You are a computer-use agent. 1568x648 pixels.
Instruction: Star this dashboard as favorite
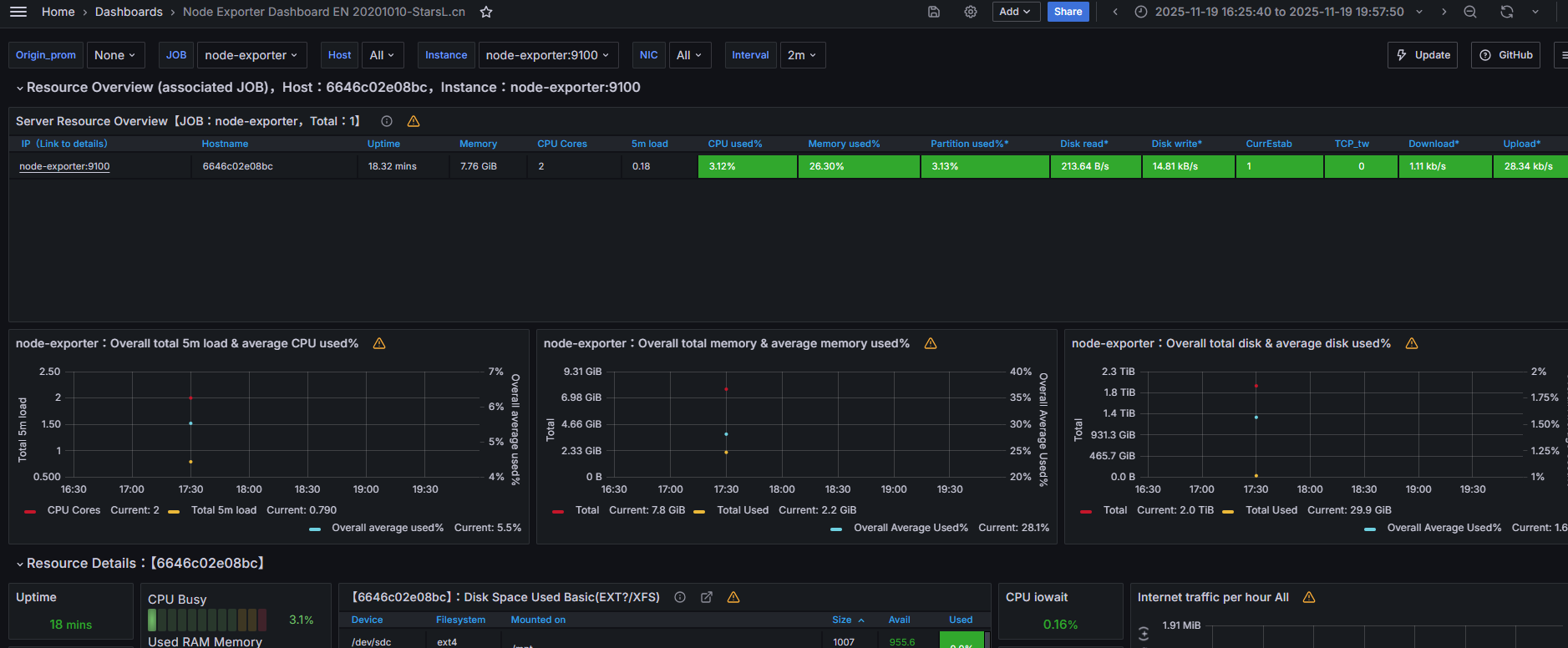pos(486,12)
